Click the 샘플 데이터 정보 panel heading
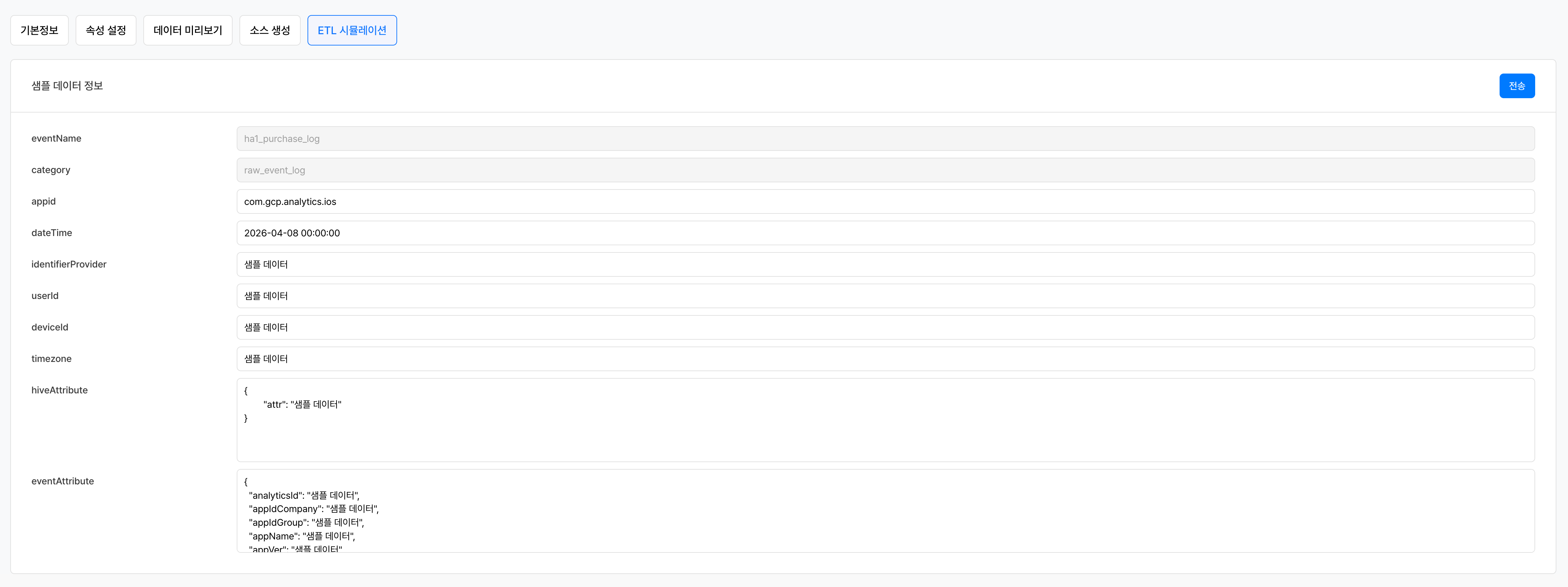The image size is (1568, 587). coord(67,86)
